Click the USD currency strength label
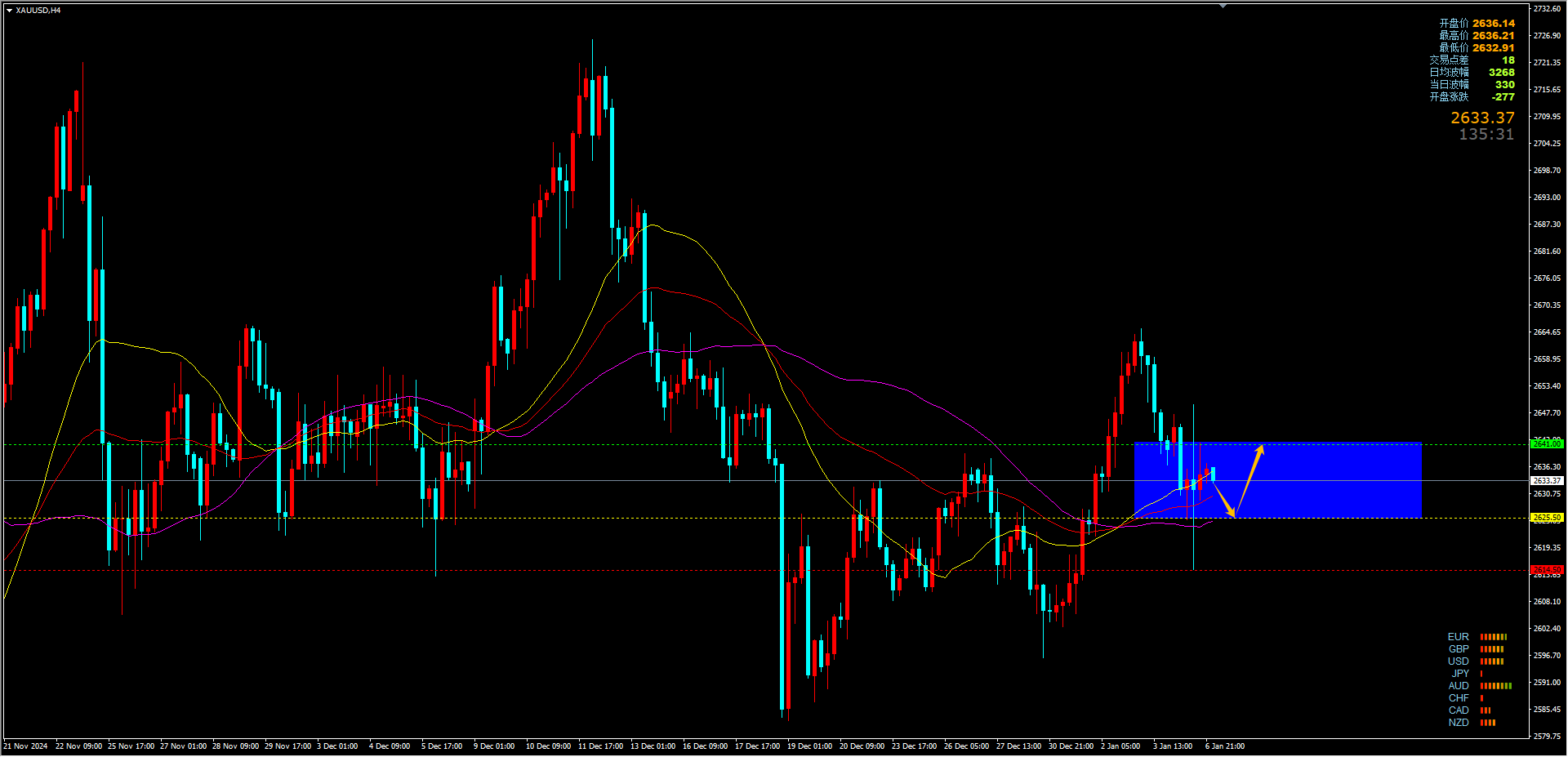The width and height of the screenshot is (1568, 757). point(1458,661)
